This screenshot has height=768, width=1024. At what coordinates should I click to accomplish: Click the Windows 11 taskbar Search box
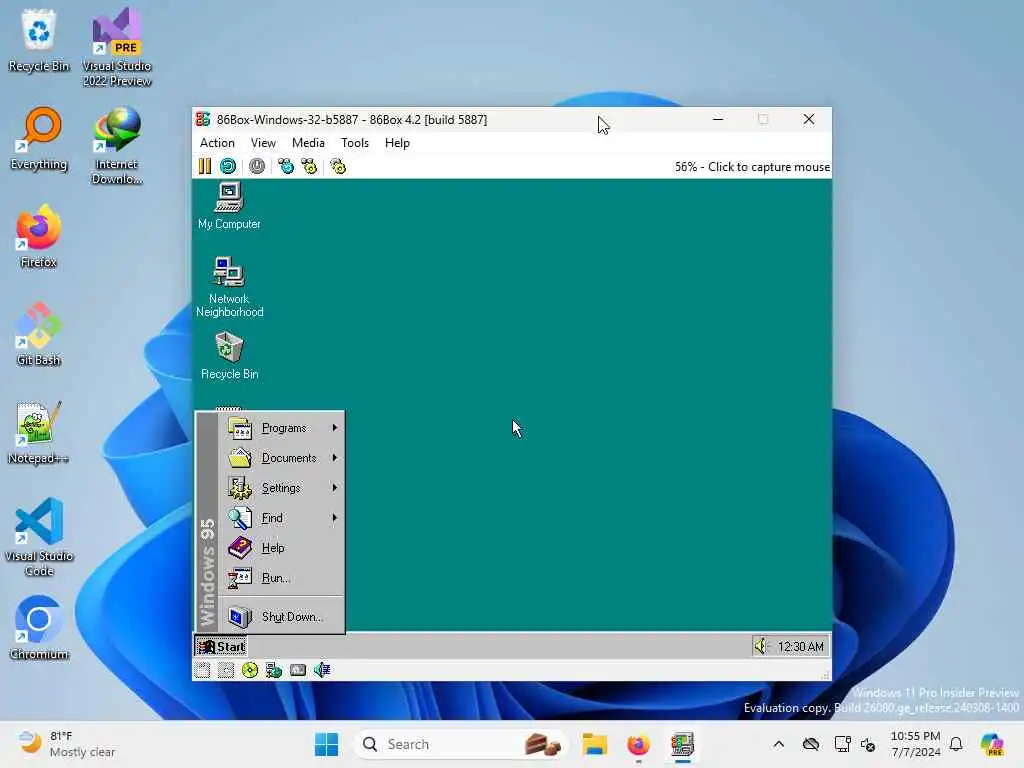coord(460,744)
